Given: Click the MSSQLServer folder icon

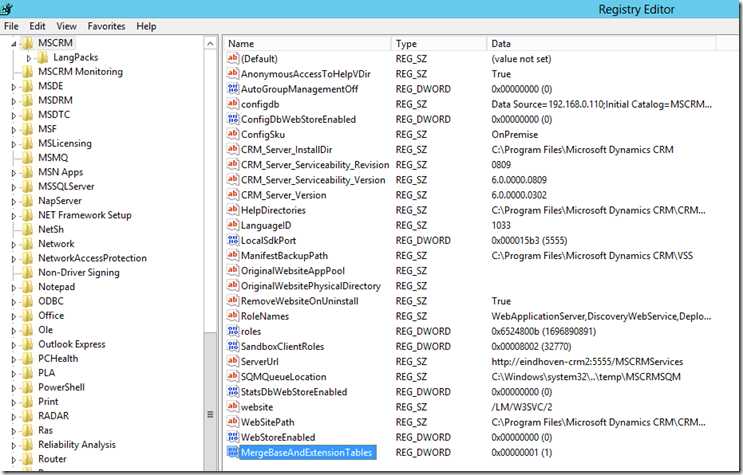Looking at the screenshot, I should (x=27, y=186).
